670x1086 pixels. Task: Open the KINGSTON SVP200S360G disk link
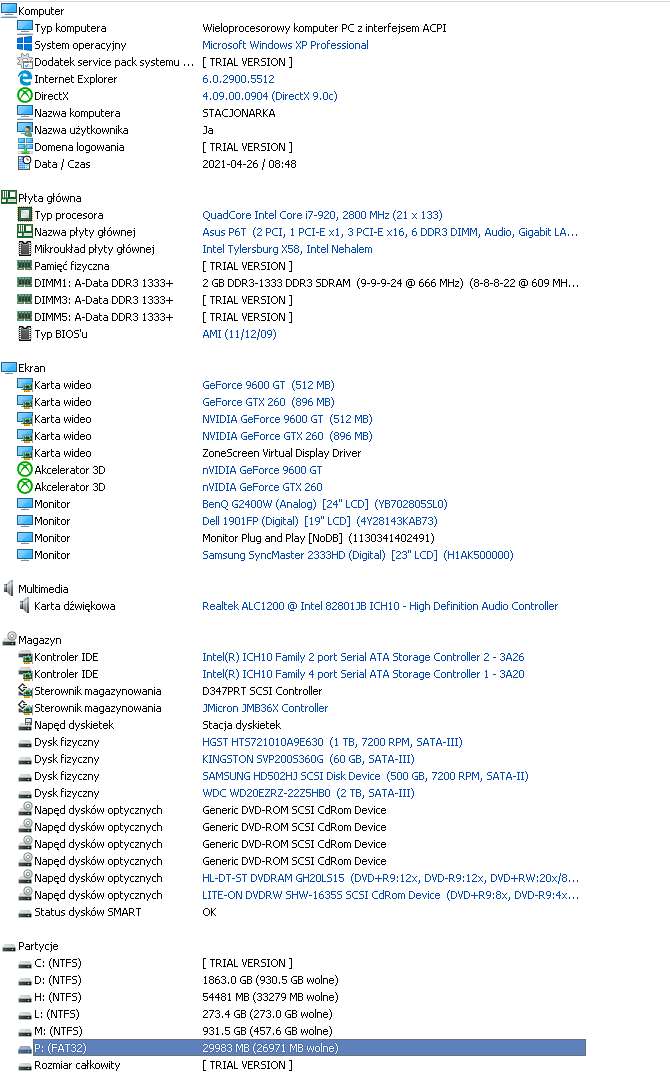[308, 759]
